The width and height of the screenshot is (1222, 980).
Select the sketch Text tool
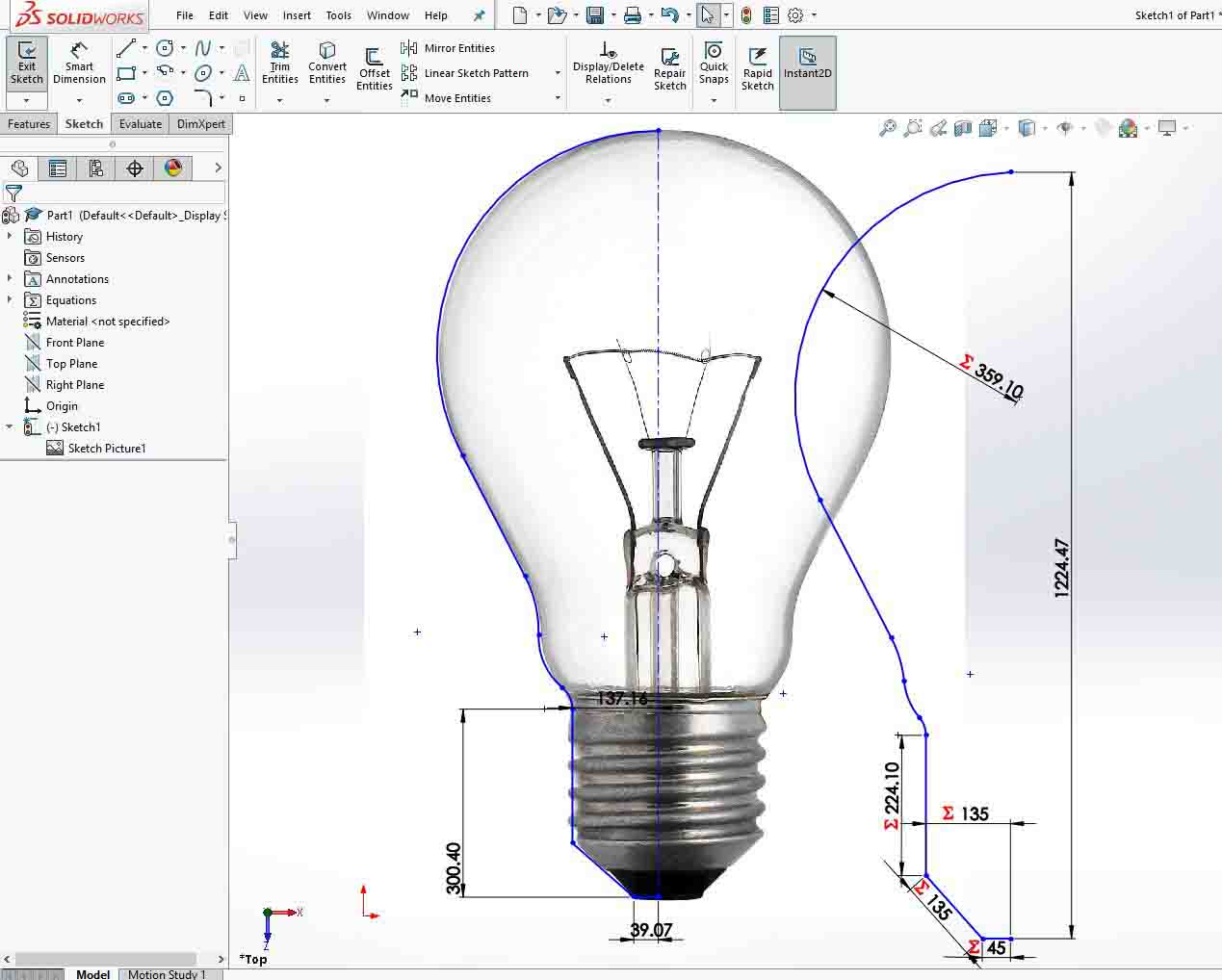click(242, 73)
